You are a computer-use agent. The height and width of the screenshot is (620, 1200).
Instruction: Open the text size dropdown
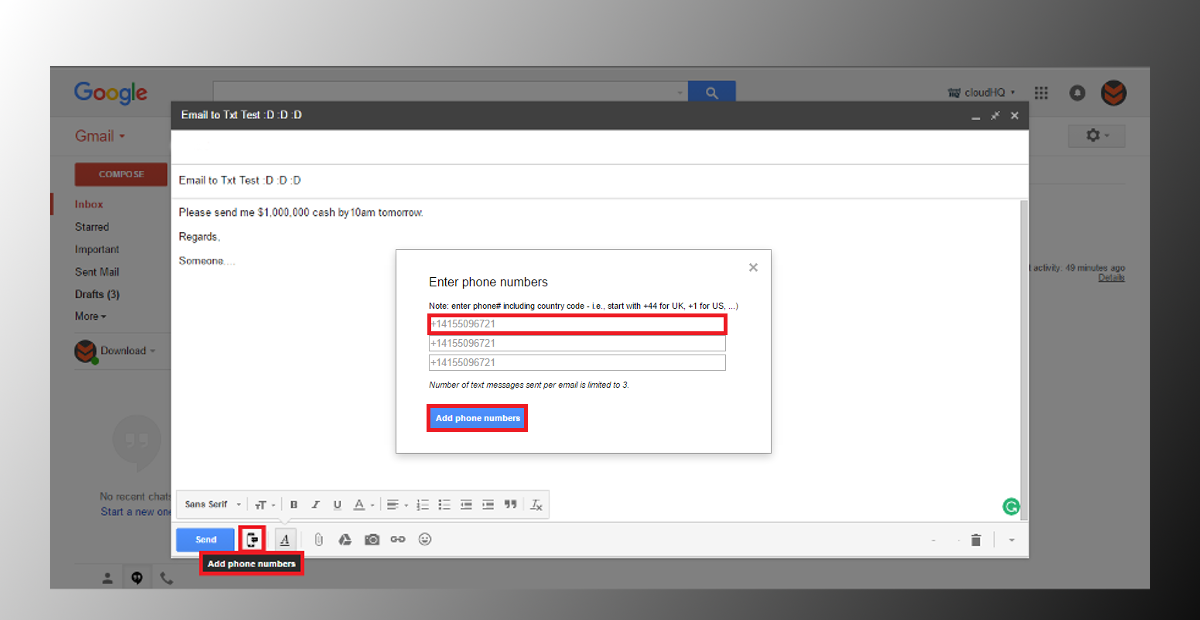[x=264, y=505]
